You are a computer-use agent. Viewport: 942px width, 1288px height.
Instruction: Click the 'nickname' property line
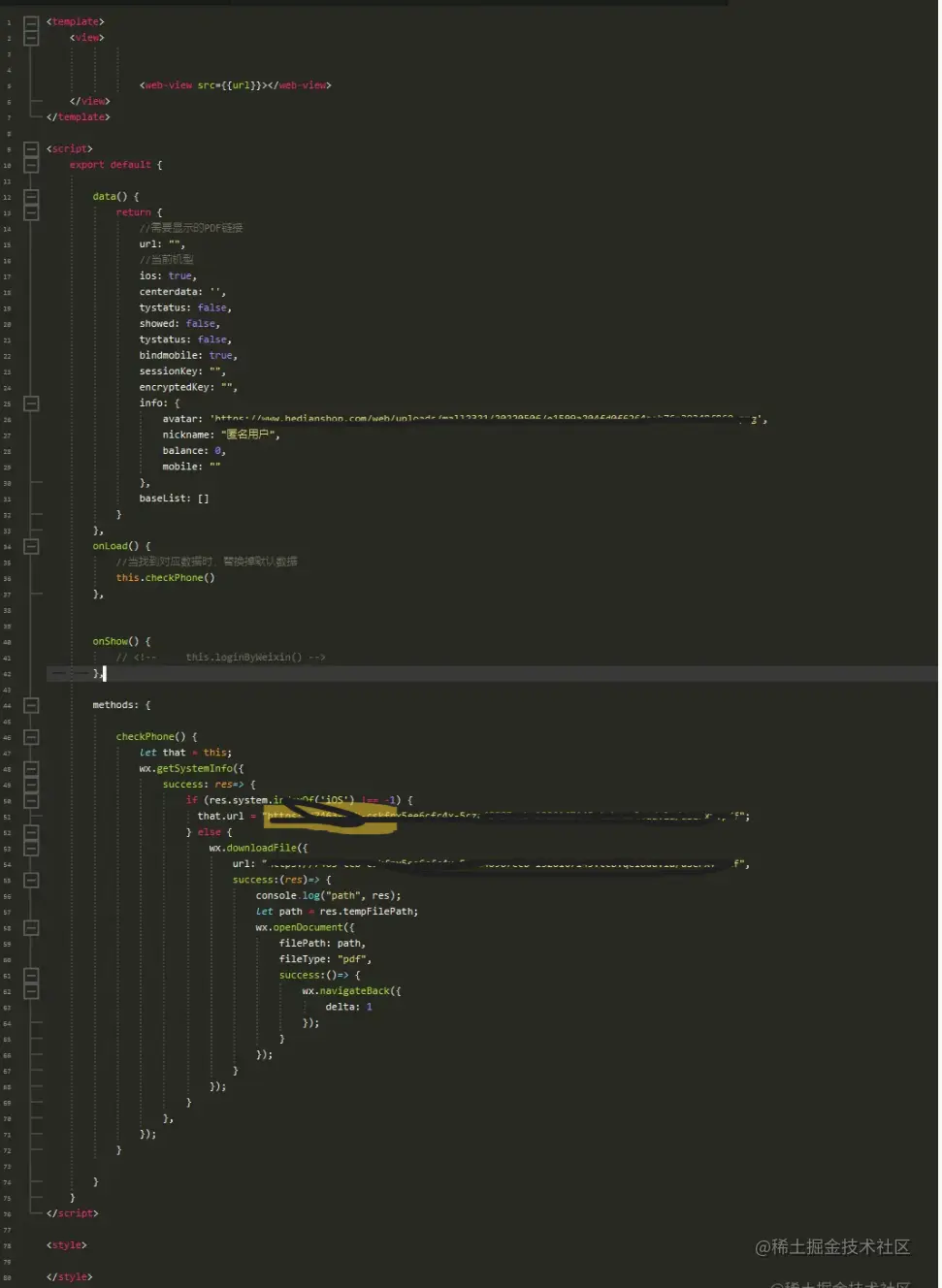tap(221, 435)
